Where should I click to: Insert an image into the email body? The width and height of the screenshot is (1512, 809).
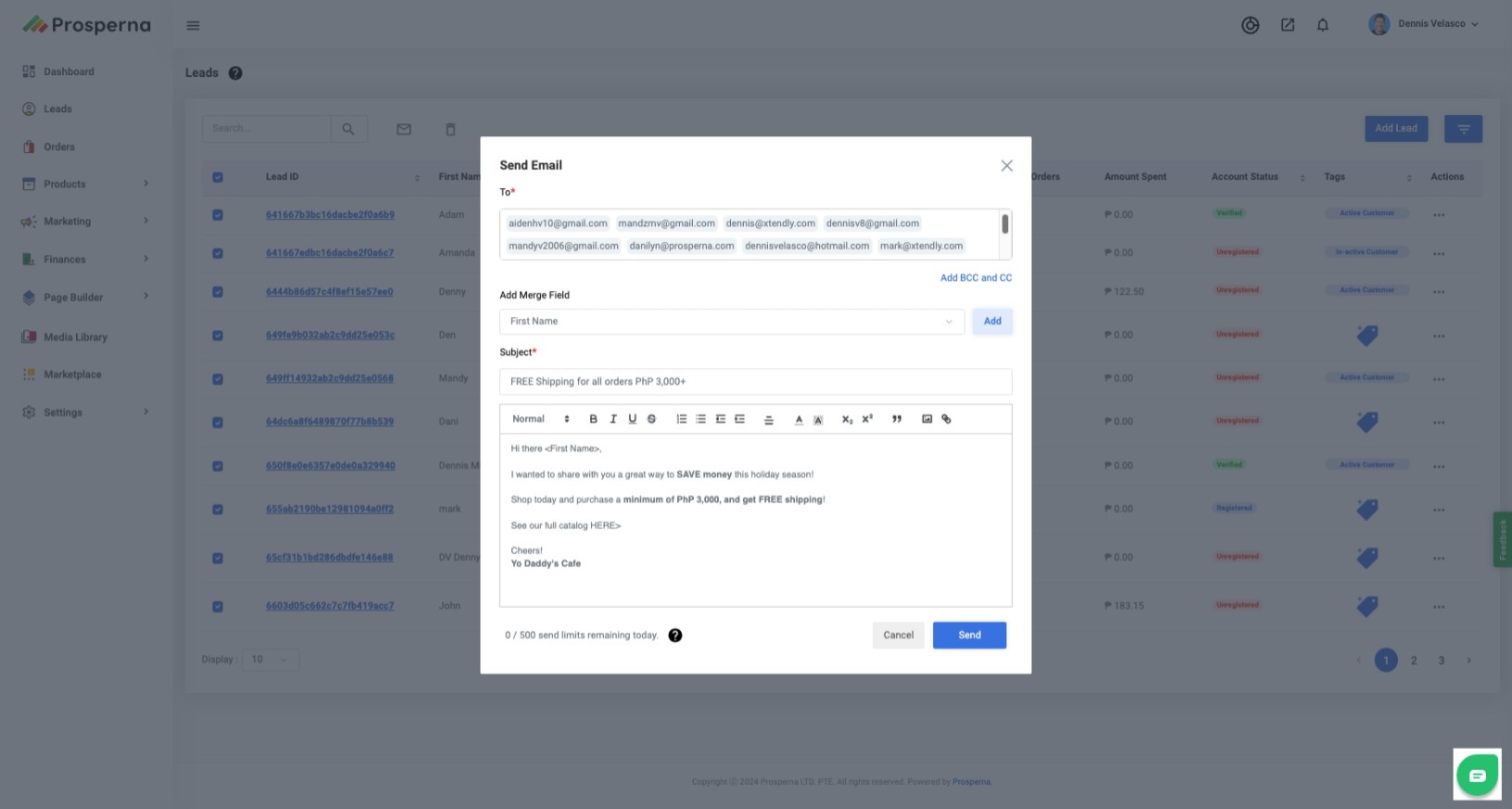click(926, 419)
